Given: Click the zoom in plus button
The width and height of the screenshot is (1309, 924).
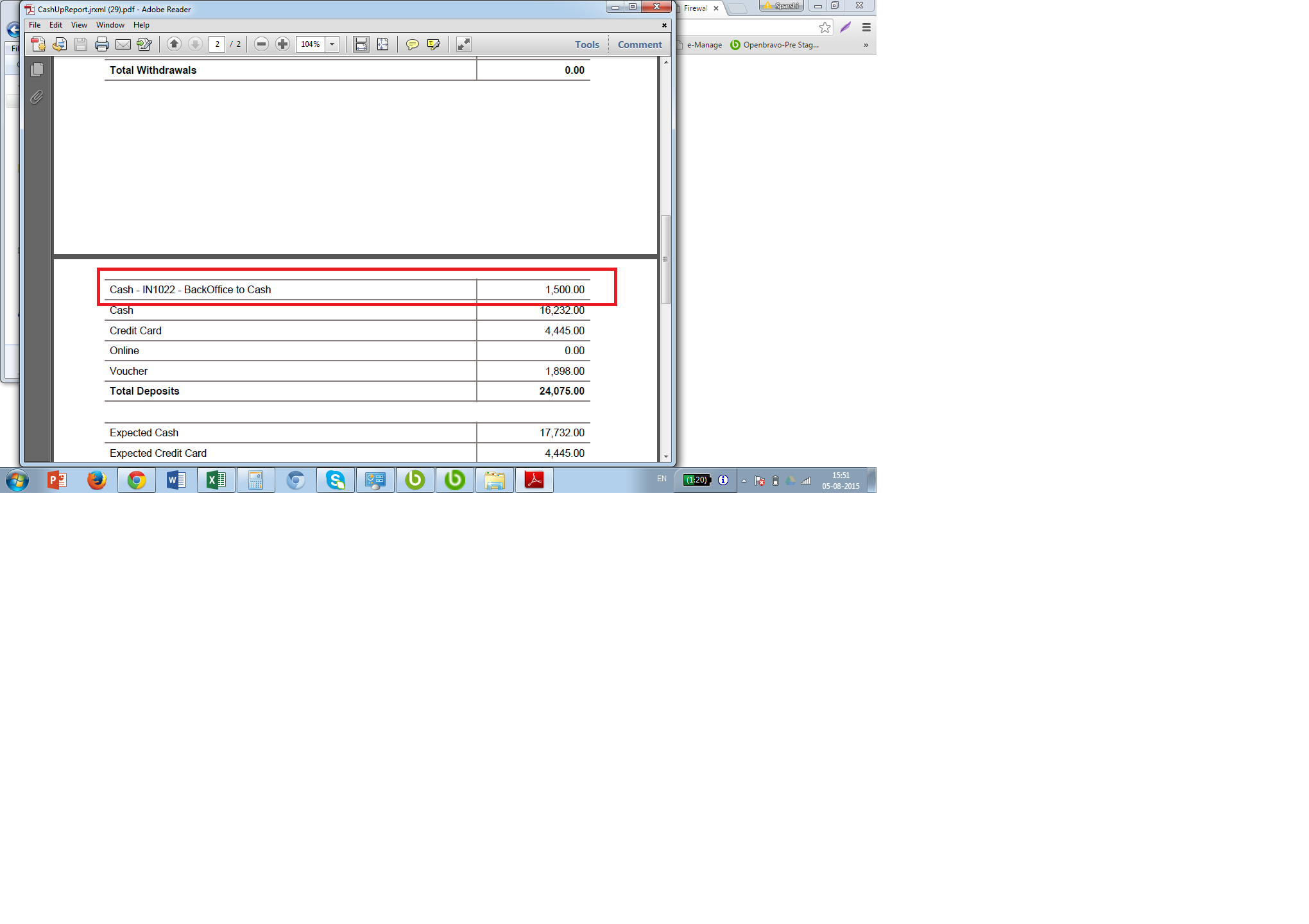Looking at the screenshot, I should point(282,44).
